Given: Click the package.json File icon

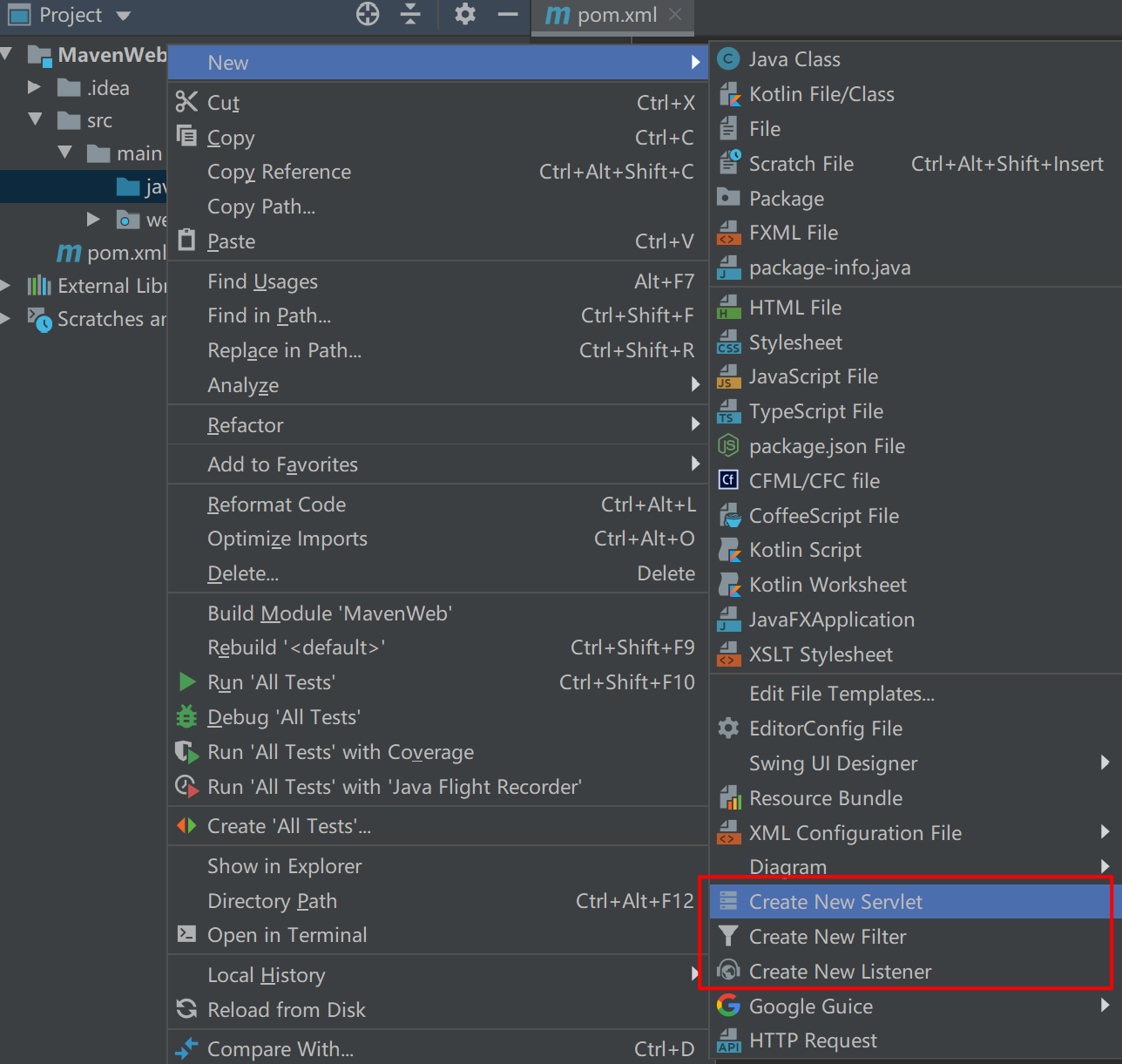Looking at the screenshot, I should (x=728, y=446).
